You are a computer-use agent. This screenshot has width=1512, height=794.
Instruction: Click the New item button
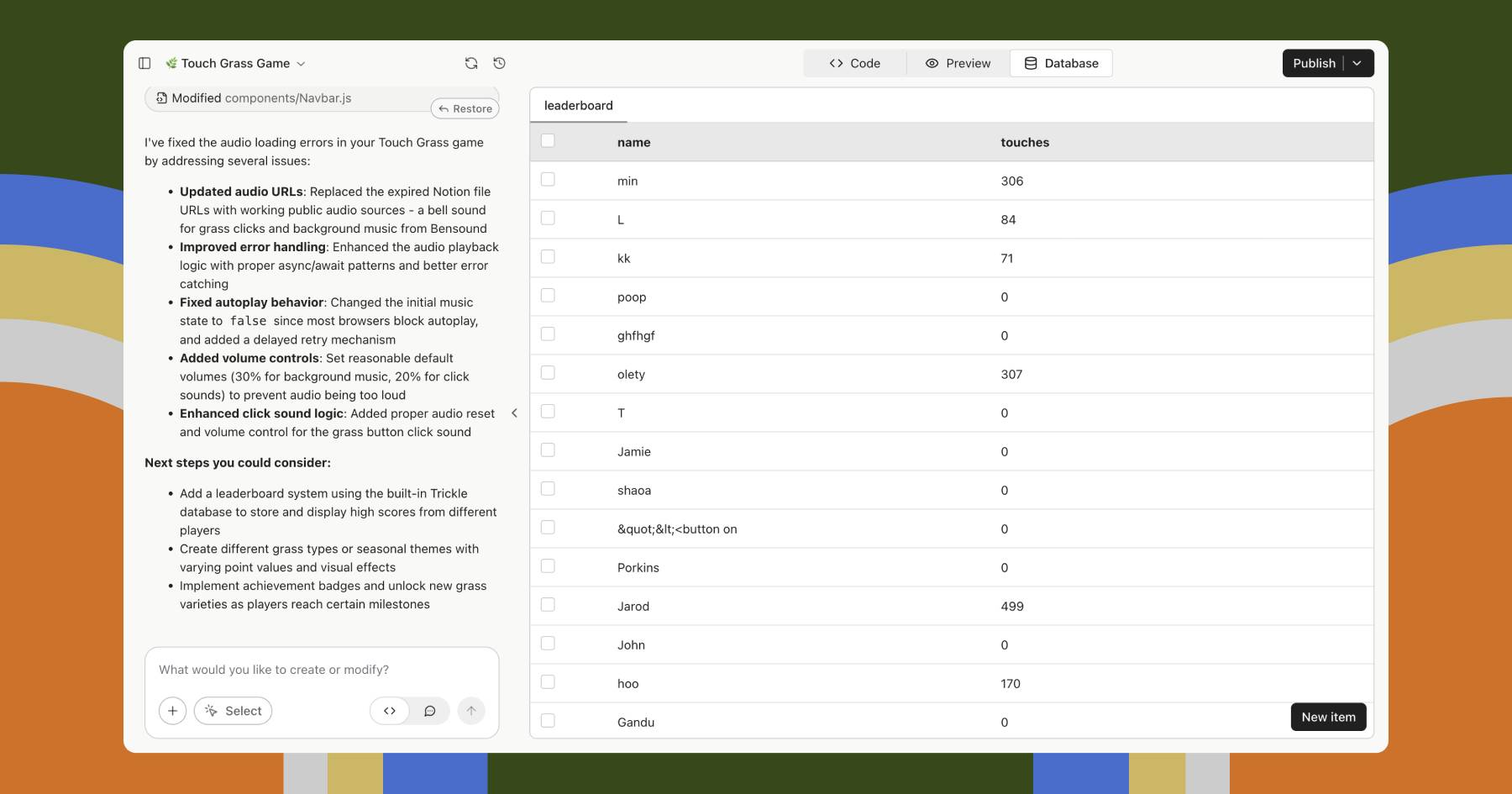[x=1328, y=717]
